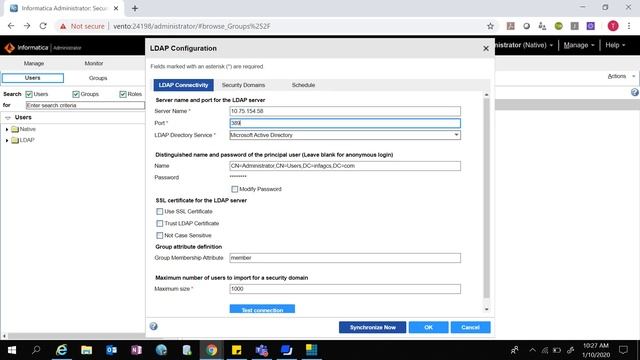Image resolution: width=640 pixels, height=360 pixels.
Task: Close the Informatica Administrator tab
Action: tap(116, 8)
